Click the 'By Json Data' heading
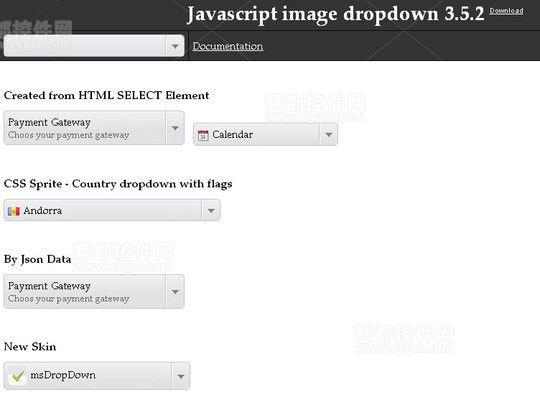 (x=38, y=259)
